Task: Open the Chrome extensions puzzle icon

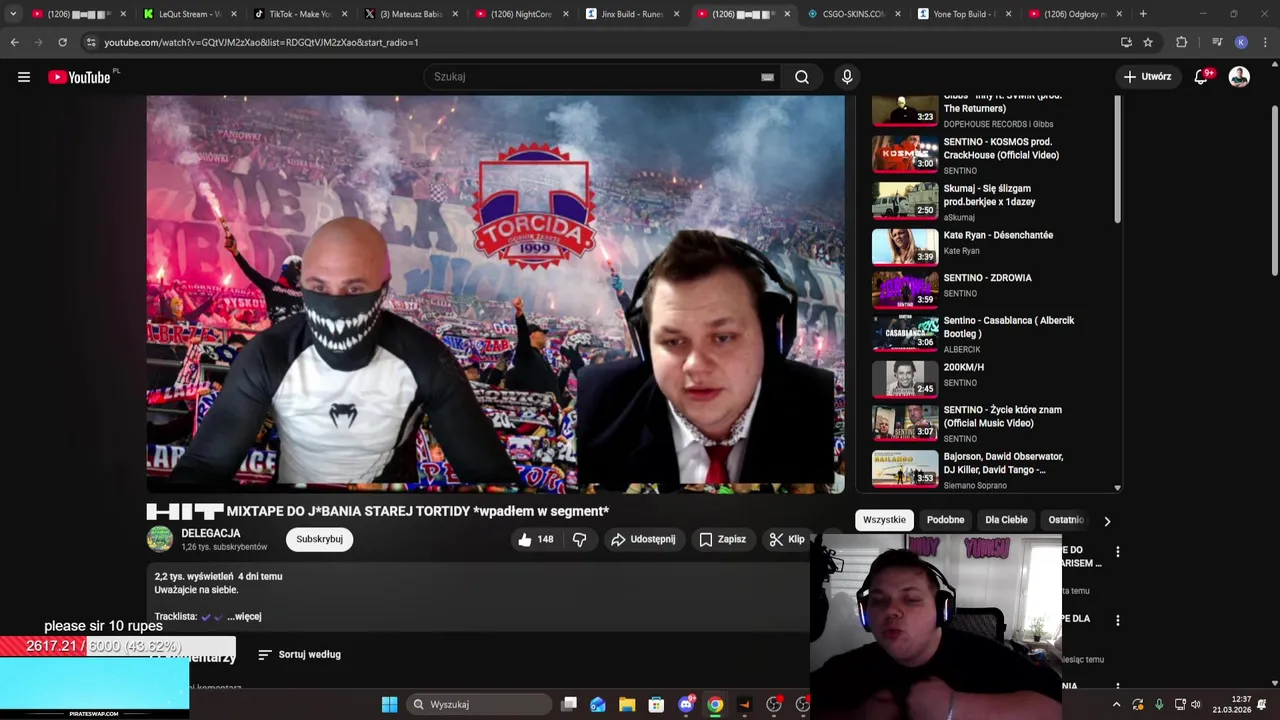Action: tap(1181, 42)
